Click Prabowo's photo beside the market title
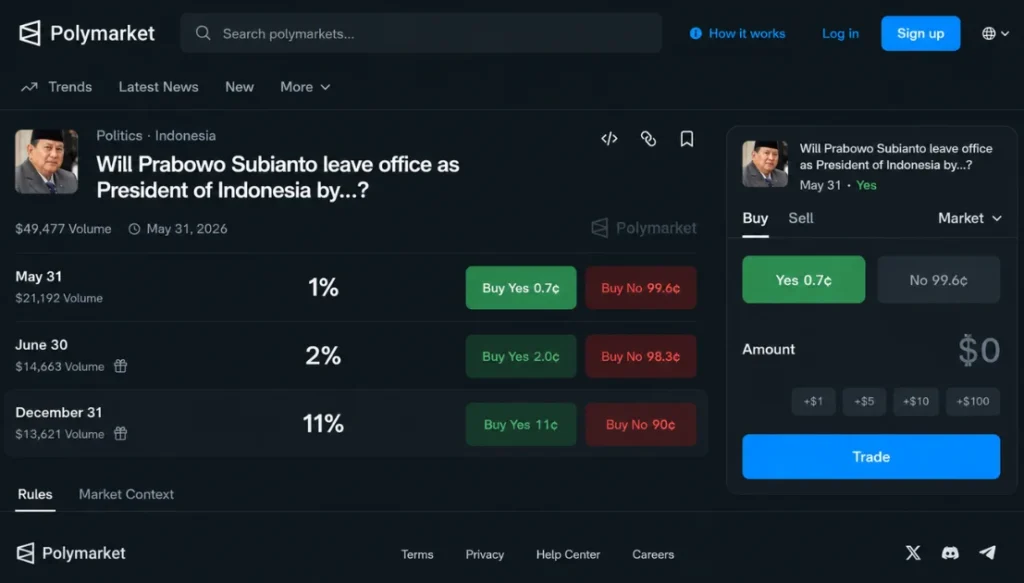 pyautogui.click(x=46, y=161)
